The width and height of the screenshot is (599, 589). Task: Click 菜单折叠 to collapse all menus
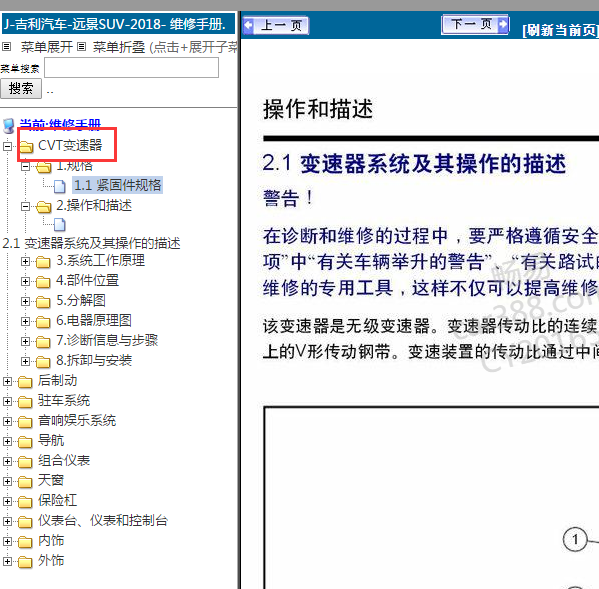pos(119,47)
